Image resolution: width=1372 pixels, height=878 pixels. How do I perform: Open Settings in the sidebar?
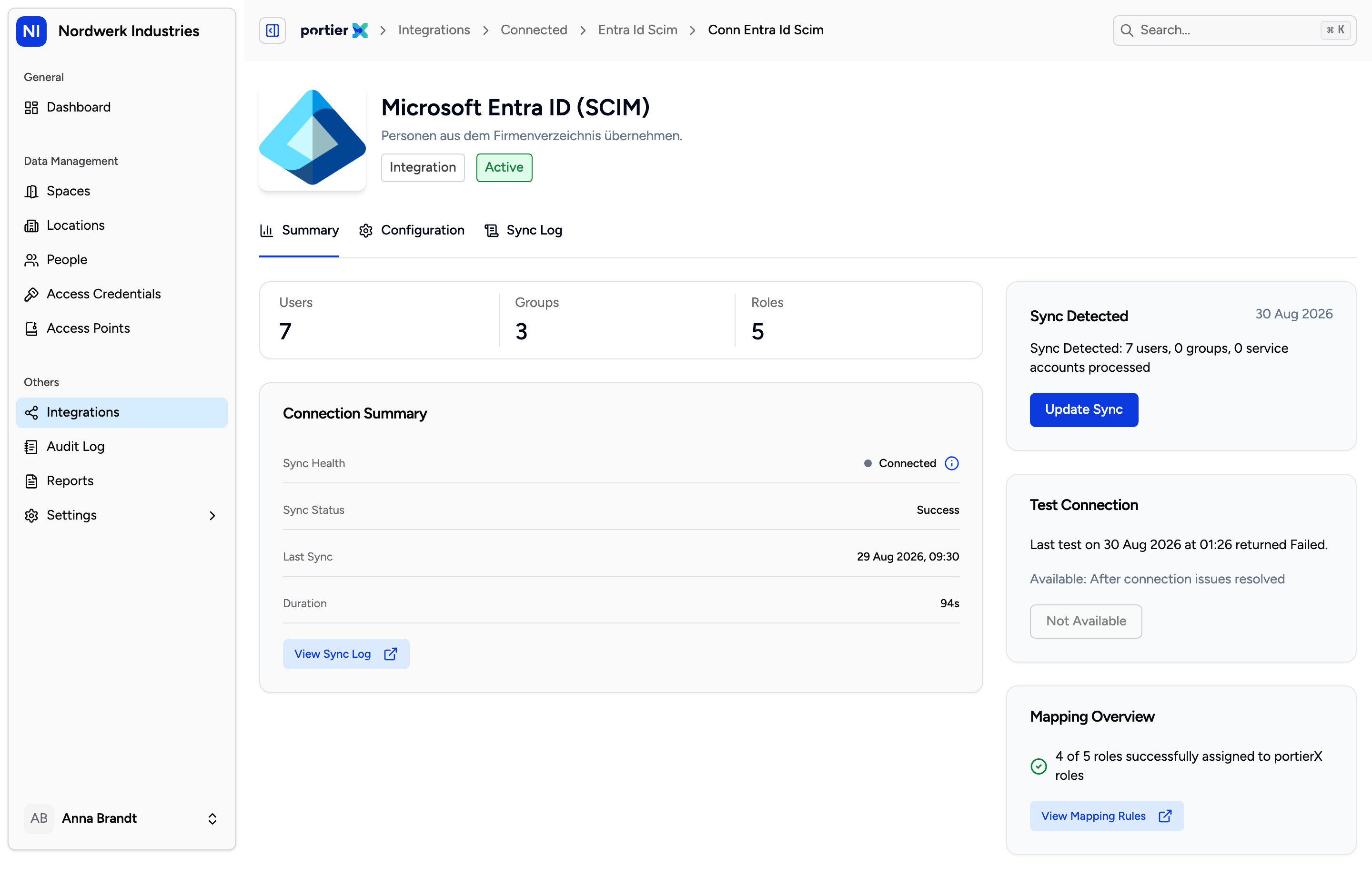pos(121,515)
